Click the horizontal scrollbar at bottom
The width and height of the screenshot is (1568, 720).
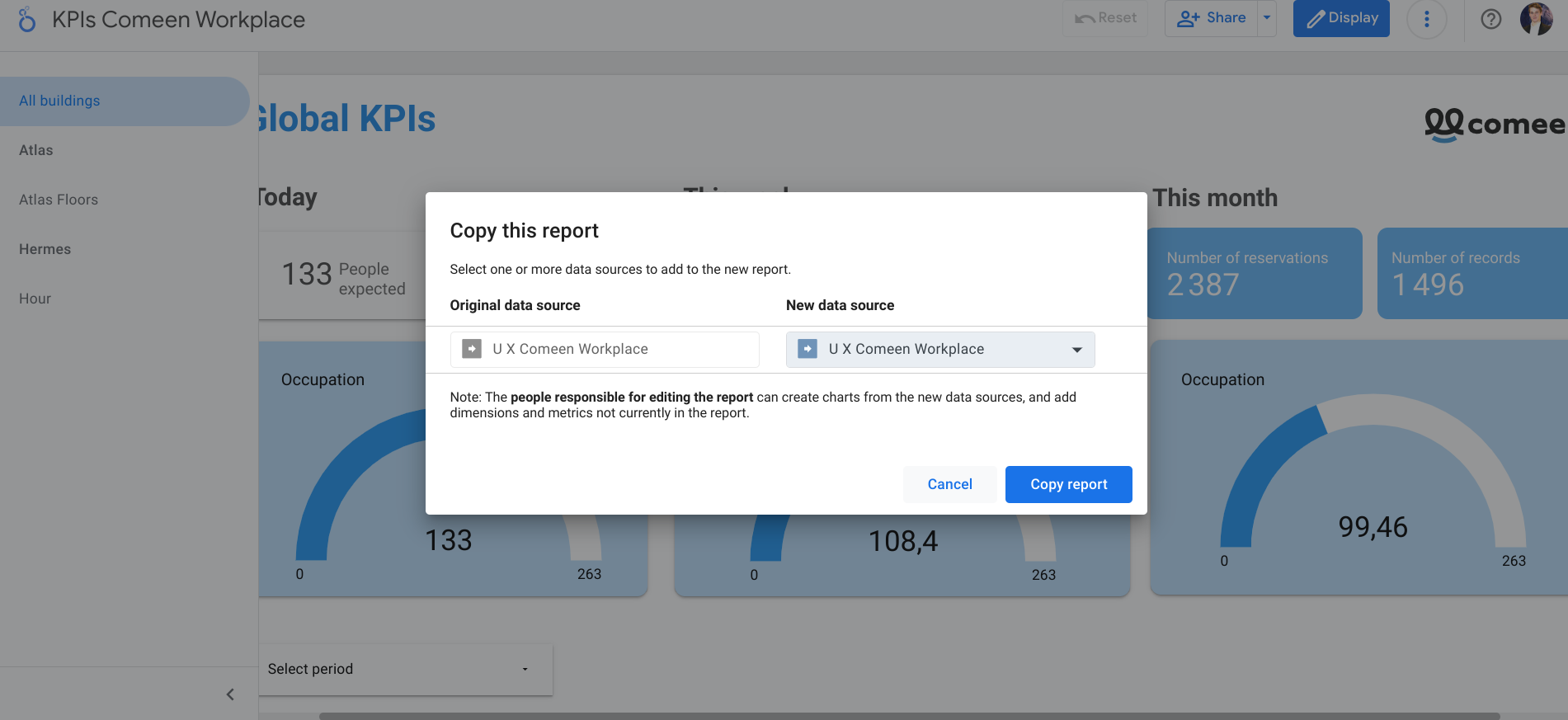pos(909,716)
